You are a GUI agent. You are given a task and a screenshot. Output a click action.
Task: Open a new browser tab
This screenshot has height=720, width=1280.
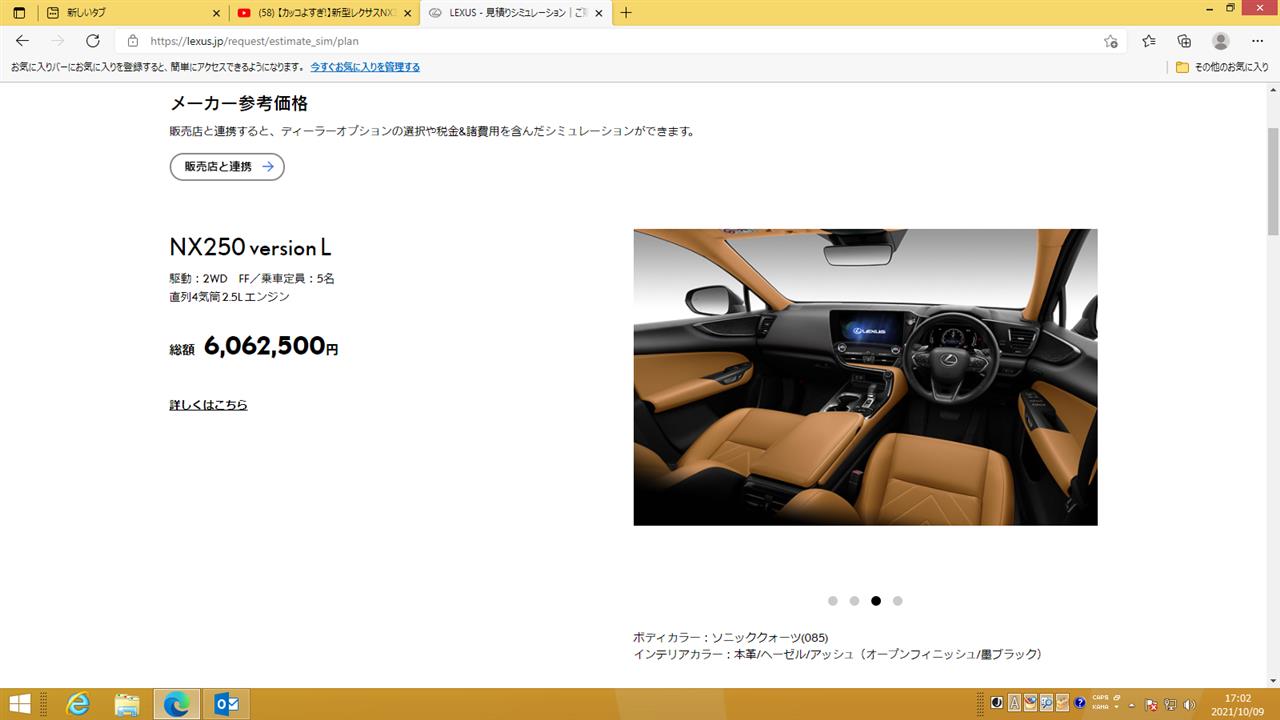pyautogui.click(x=626, y=13)
